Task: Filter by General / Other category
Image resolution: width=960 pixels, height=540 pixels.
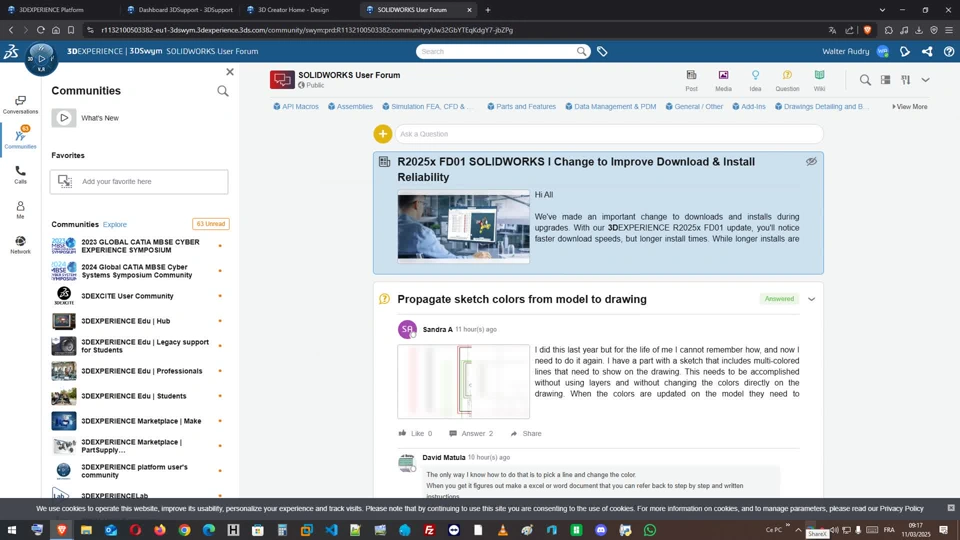Action: [694, 107]
